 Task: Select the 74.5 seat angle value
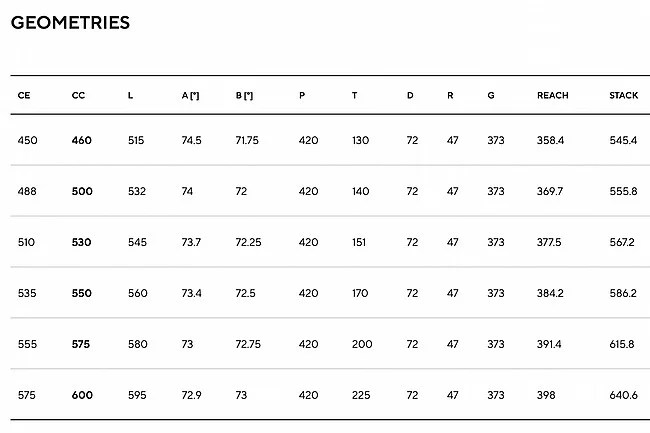pyautogui.click(x=191, y=140)
